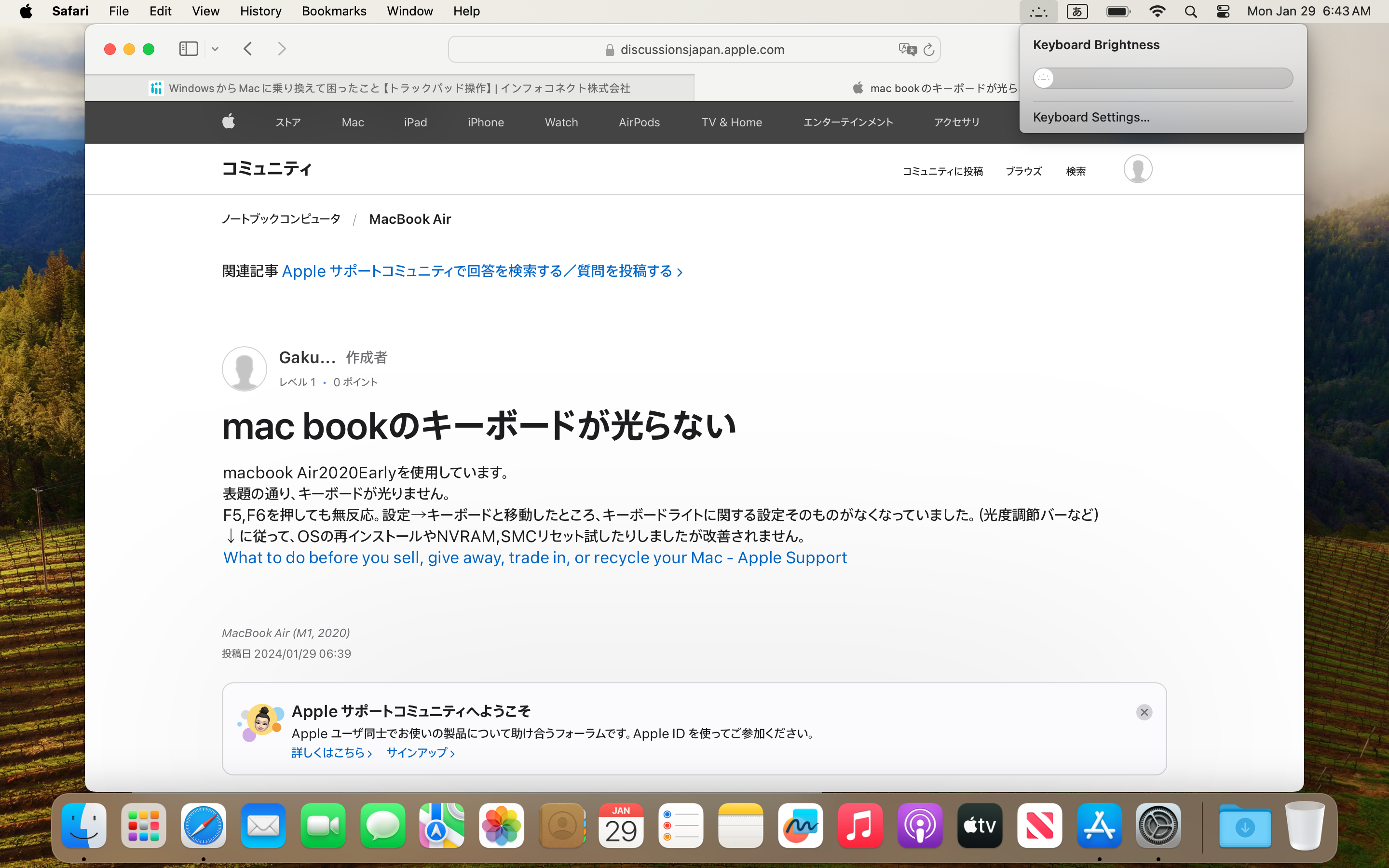Toggle the keyboard brightness menu bar icon

click(1038, 12)
